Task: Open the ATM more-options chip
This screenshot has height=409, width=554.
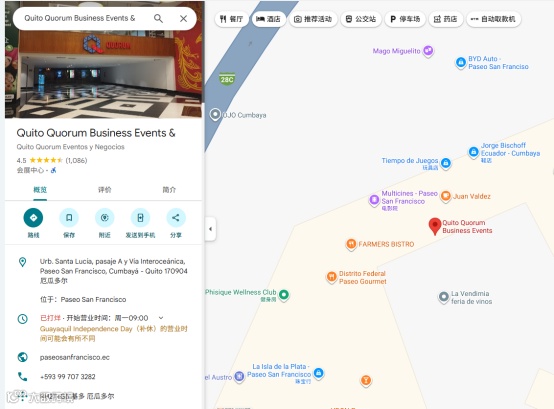Action: tap(494, 19)
